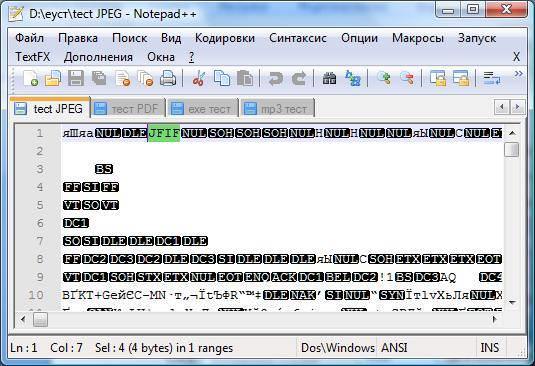The height and width of the screenshot is (366, 535).
Task: Open Find dialog with binoculars icon
Action: (x=329, y=78)
